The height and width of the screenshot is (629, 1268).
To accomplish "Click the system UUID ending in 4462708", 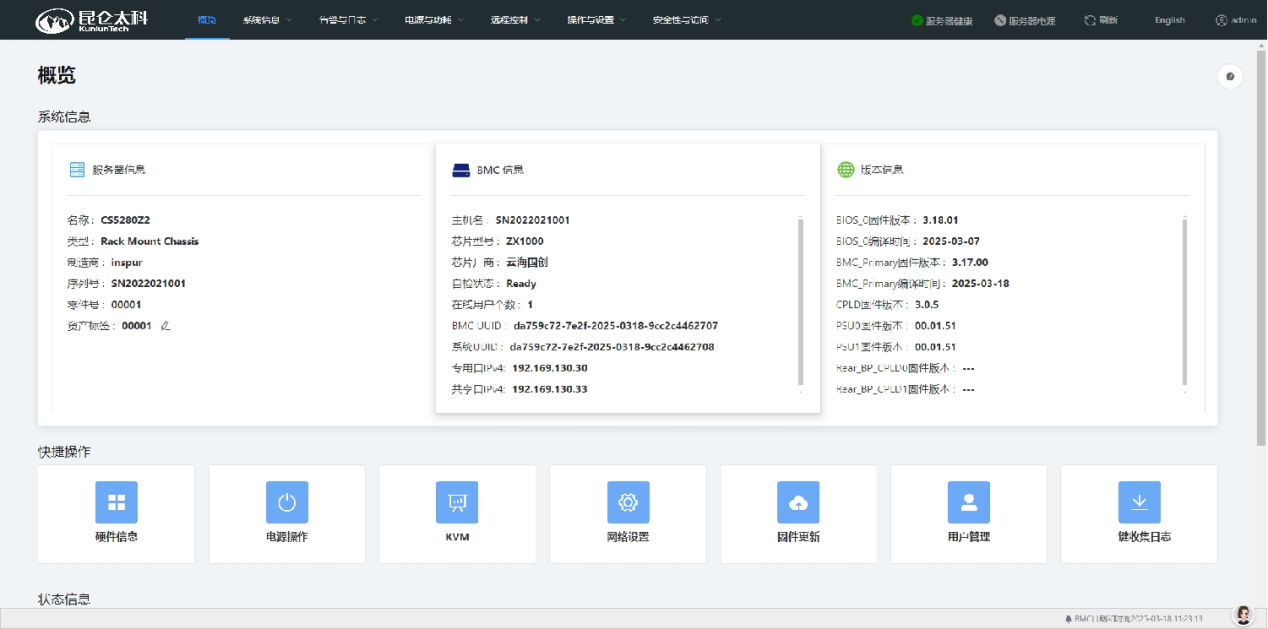I will 612,347.
